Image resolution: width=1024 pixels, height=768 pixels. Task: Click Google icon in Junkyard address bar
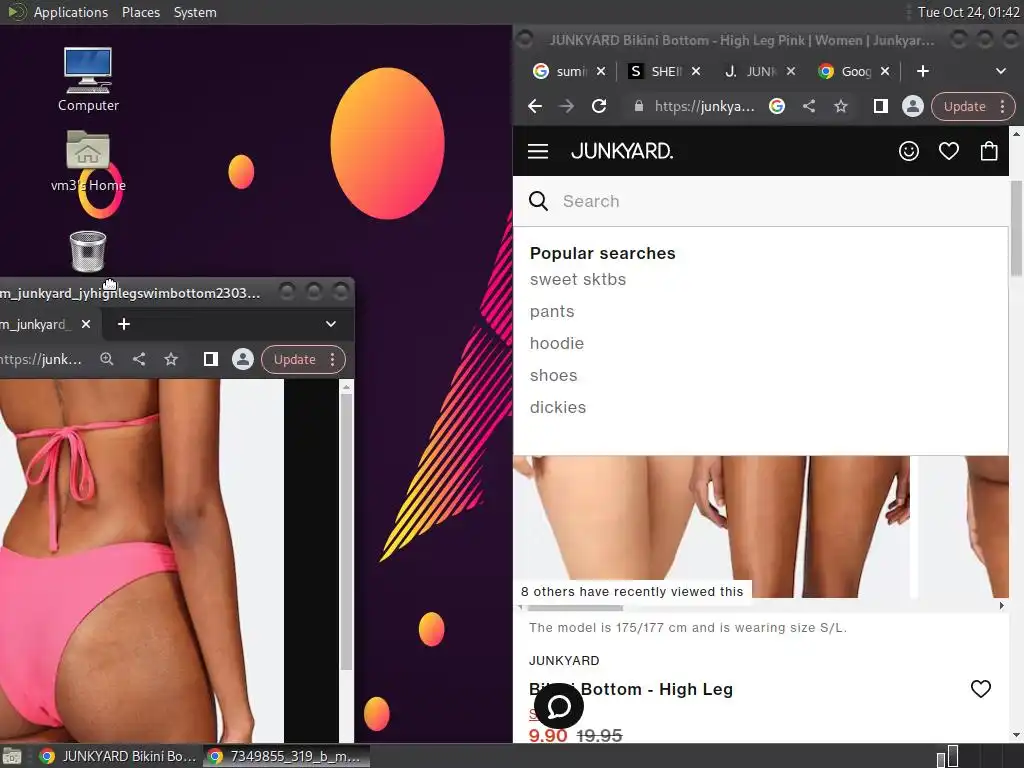coord(776,106)
